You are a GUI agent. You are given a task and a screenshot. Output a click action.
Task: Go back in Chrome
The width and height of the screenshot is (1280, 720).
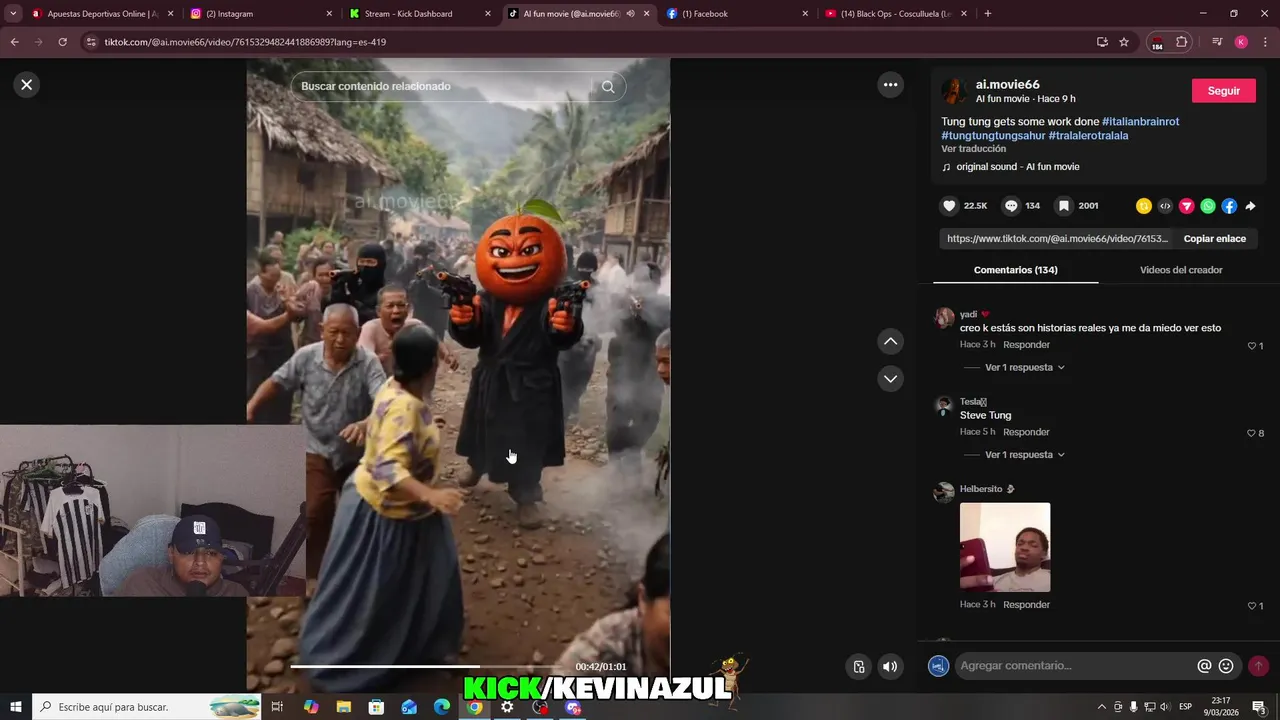tap(14, 42)
